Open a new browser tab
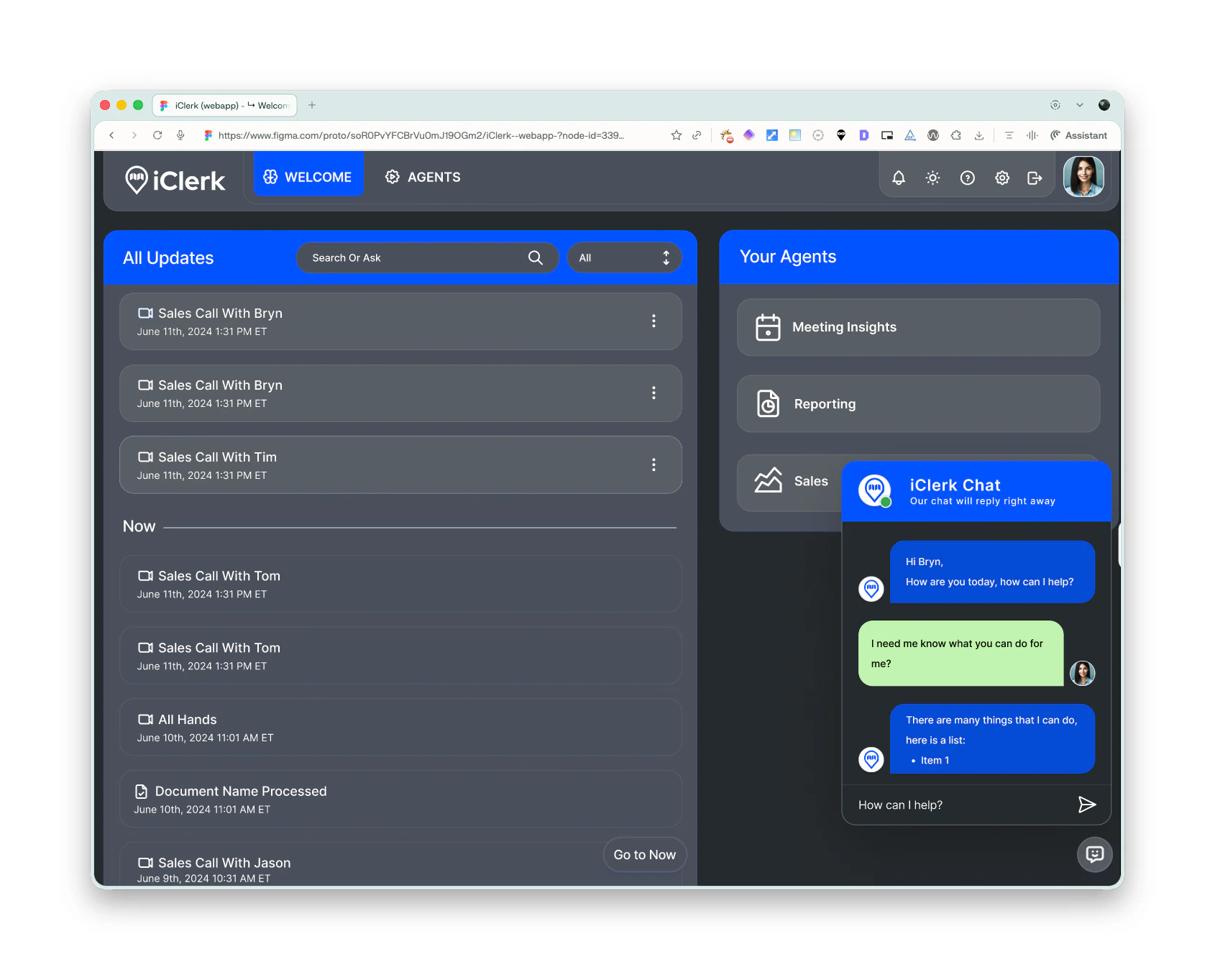 coord(312,105)
